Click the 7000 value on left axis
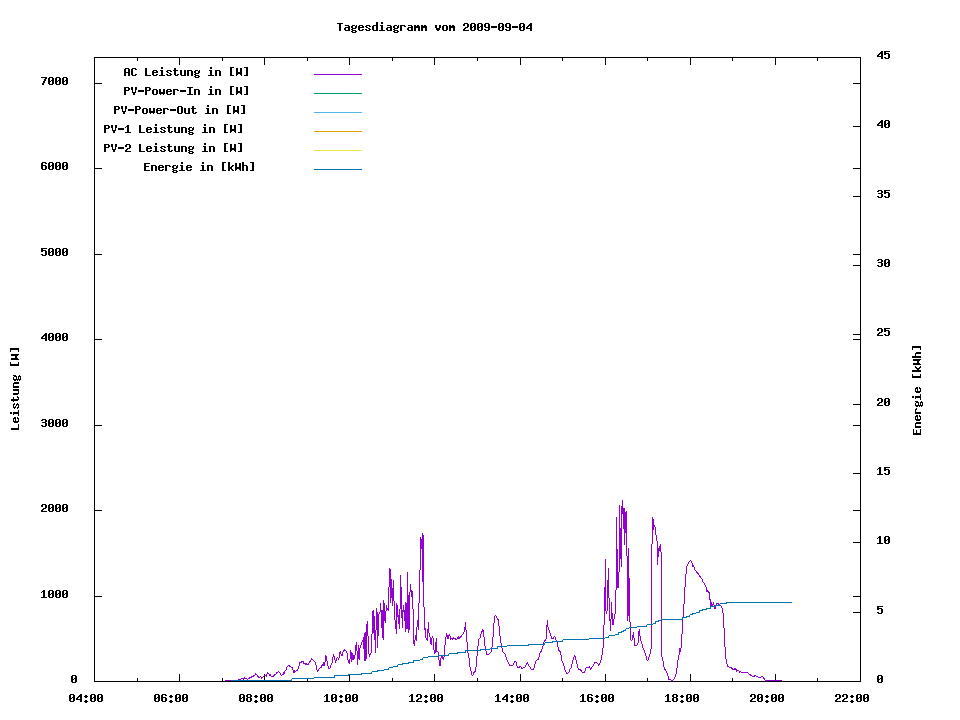The height and width of the screenshot is (720, 960). click(x=54, y=81)
